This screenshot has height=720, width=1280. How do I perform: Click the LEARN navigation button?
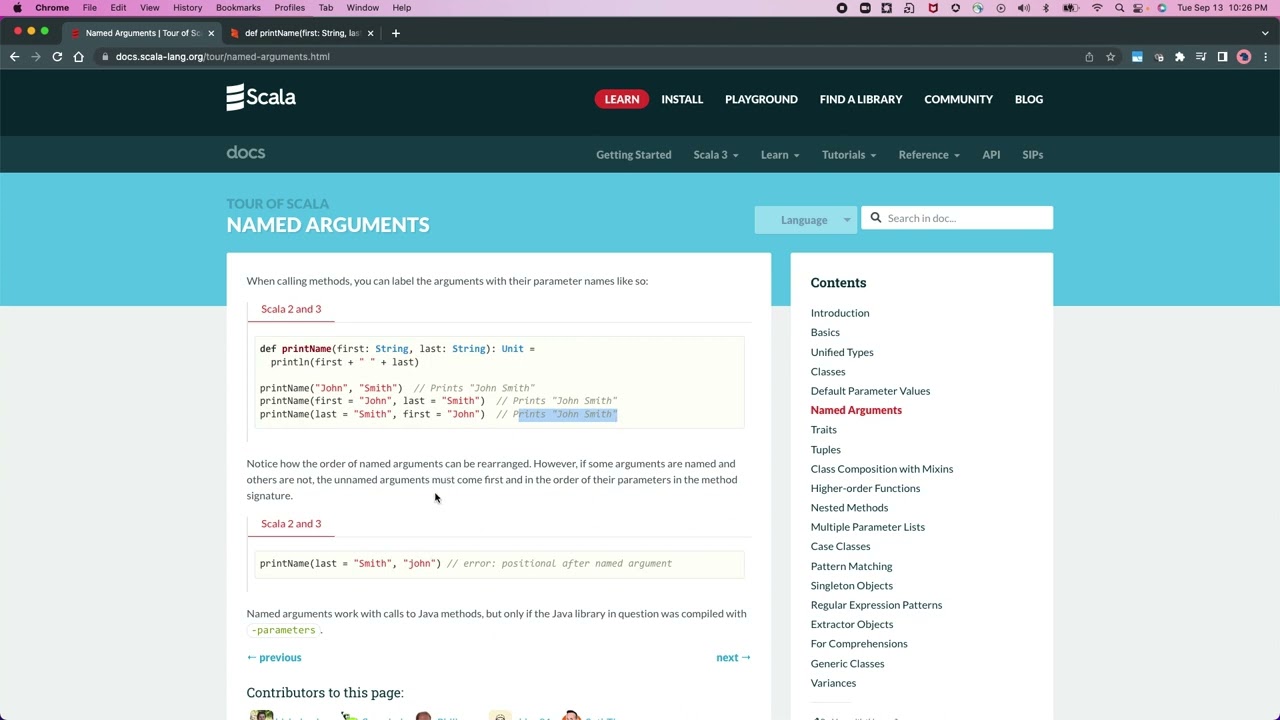point(622,99)
